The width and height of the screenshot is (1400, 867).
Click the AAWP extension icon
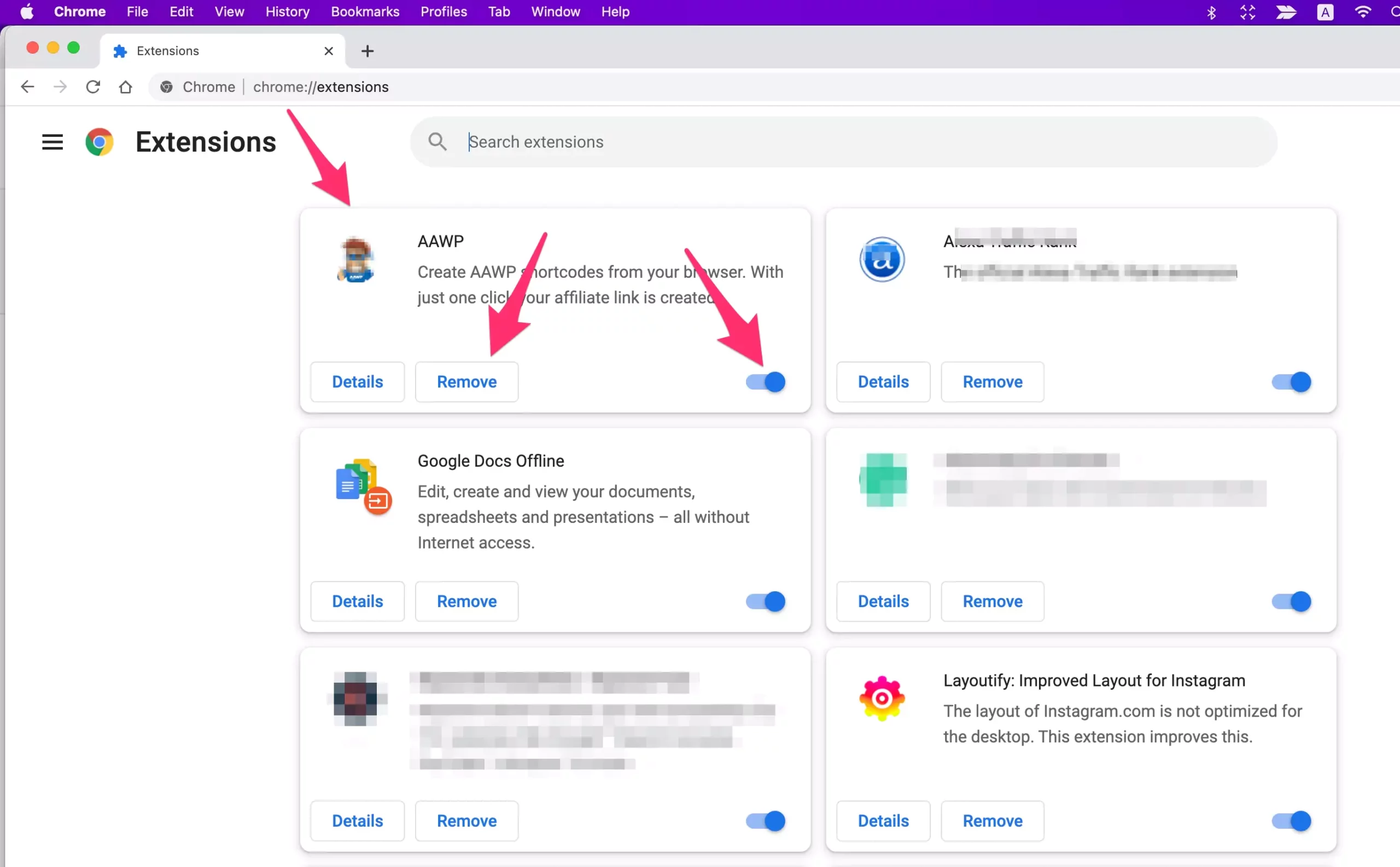tap(356, 260)
